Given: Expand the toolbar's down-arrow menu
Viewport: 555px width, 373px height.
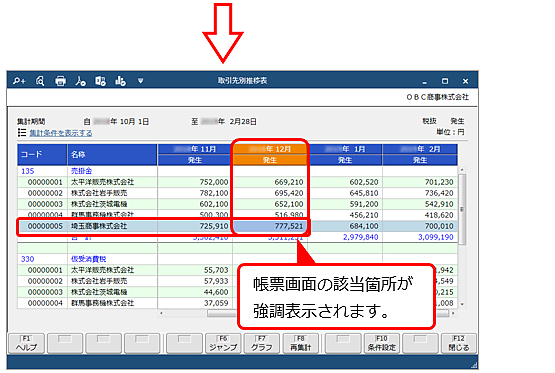Looking at the screenshot, I should [141, 81].
